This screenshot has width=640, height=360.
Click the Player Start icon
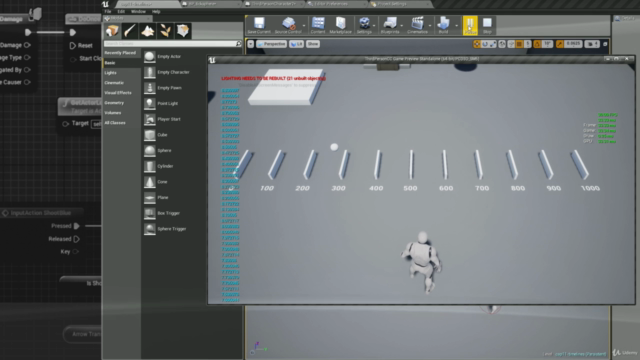coord(149,119)
